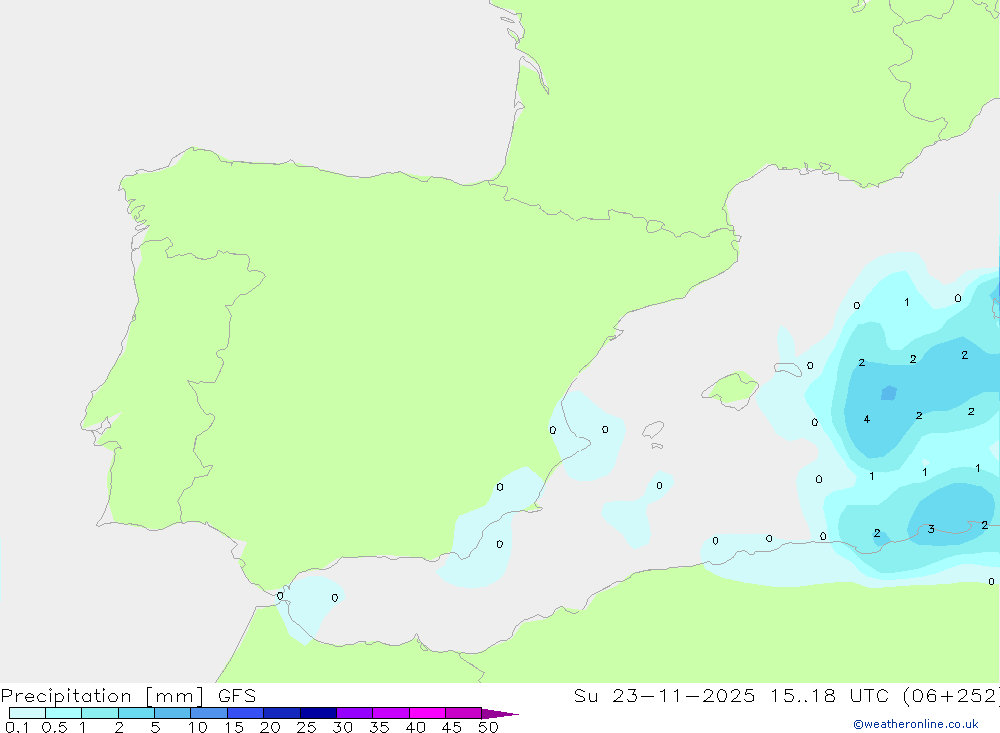Select the 40–45 mm magenta legend swatch

click(x=427, y=713)
